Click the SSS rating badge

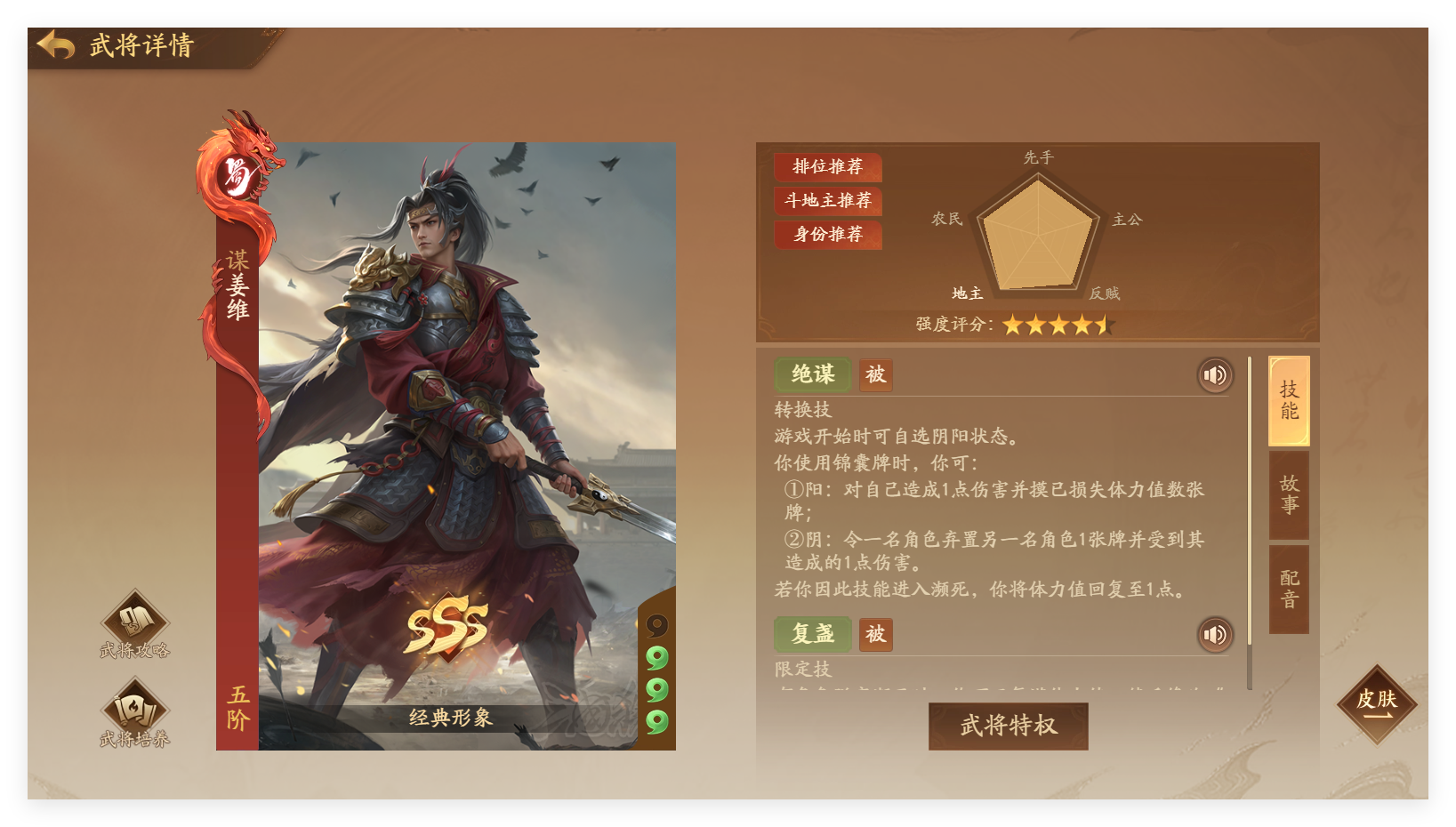pyautogui.click(x=447, y=627)
